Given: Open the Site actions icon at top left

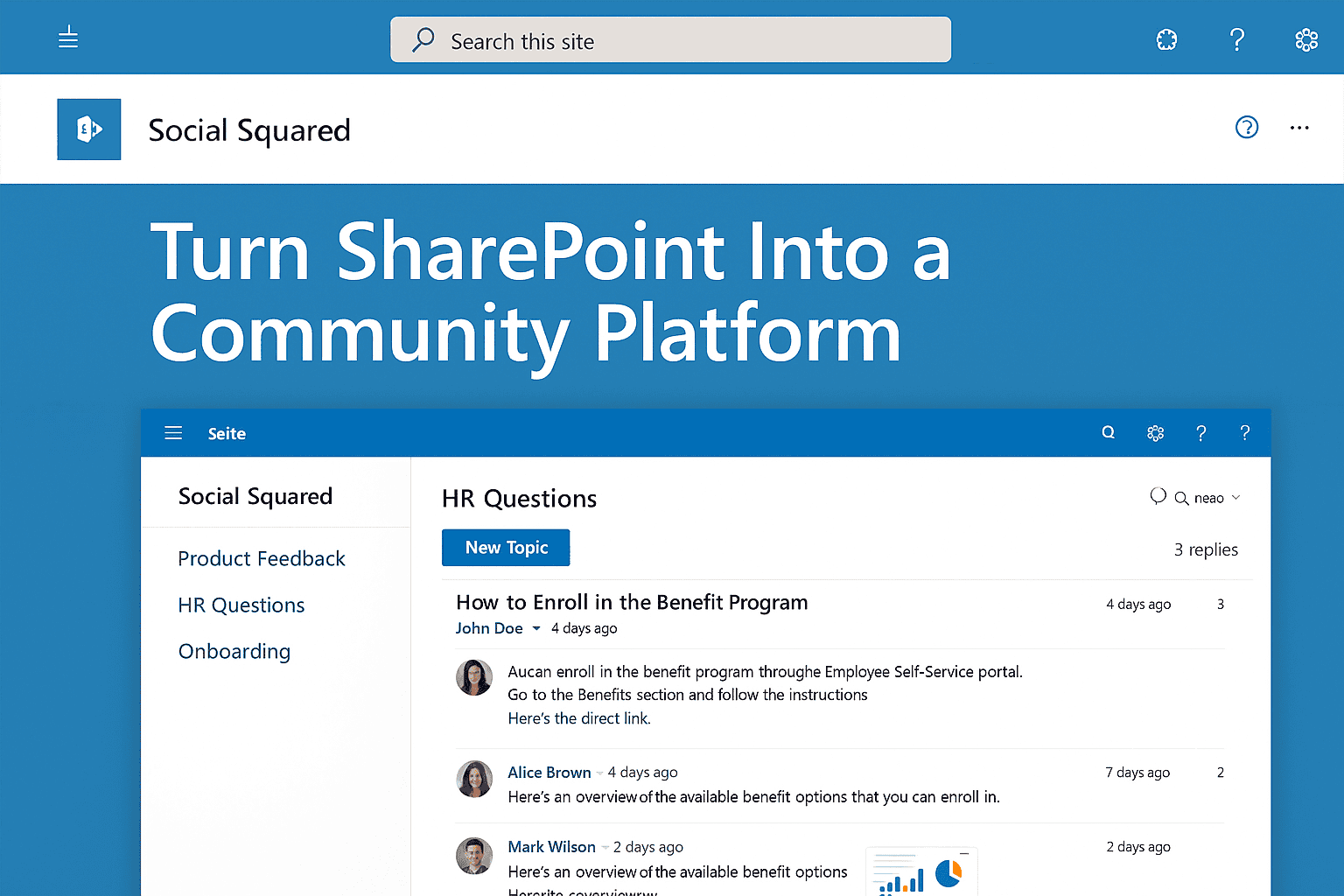Looking at the screenshot, I should tap(68, 38).
